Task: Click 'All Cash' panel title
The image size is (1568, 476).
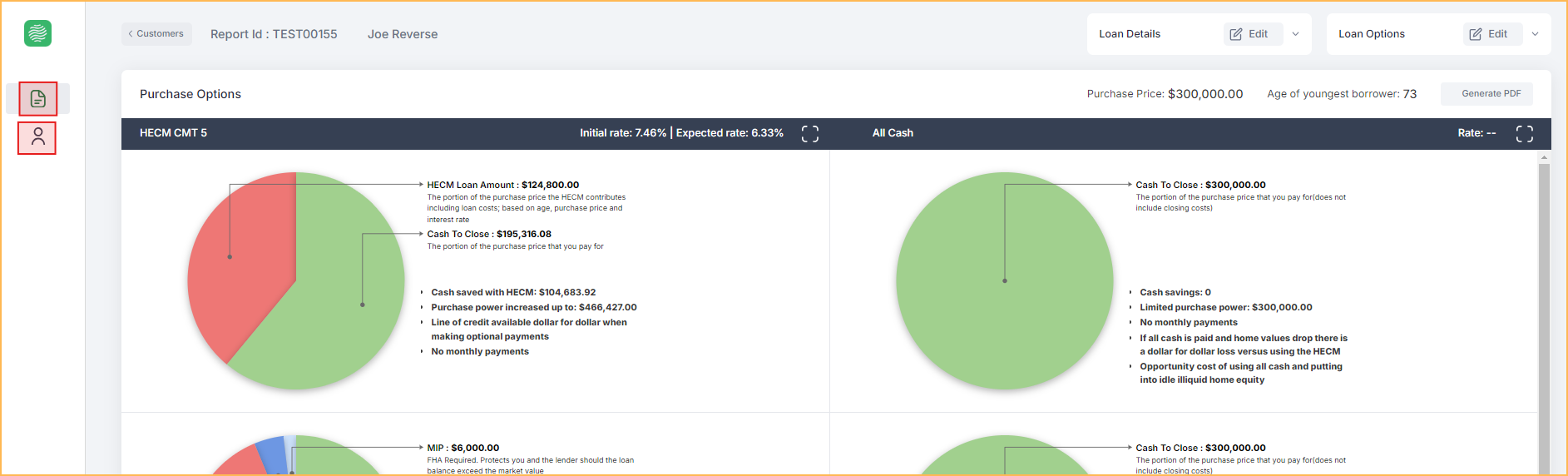Action: click(893, 133)
